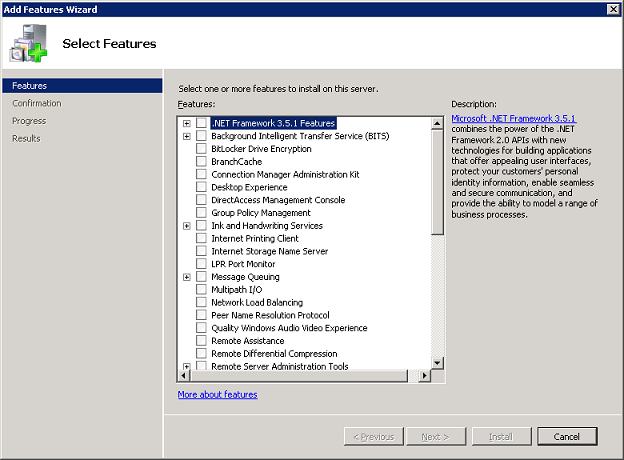Click the Add Features server icon

click(29, 43)
